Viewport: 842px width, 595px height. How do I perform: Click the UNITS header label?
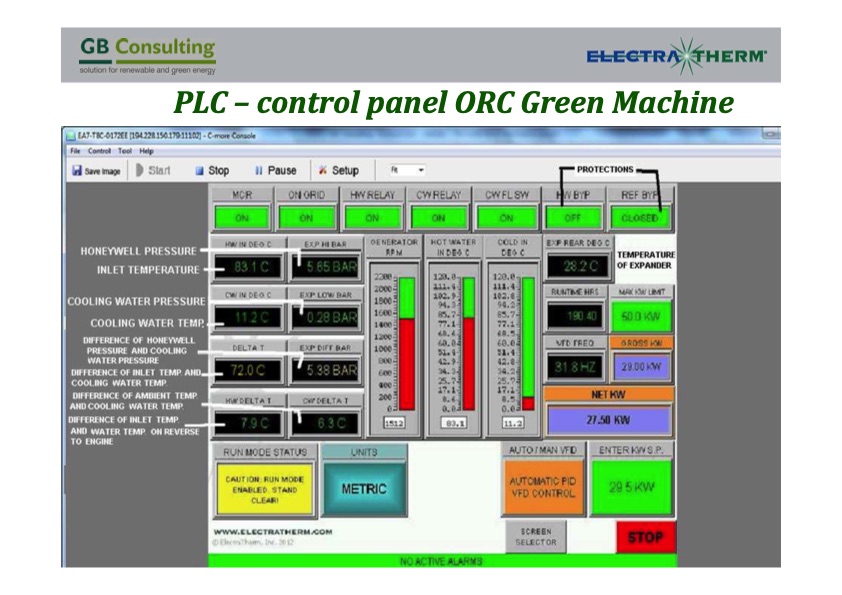point(364,452)
